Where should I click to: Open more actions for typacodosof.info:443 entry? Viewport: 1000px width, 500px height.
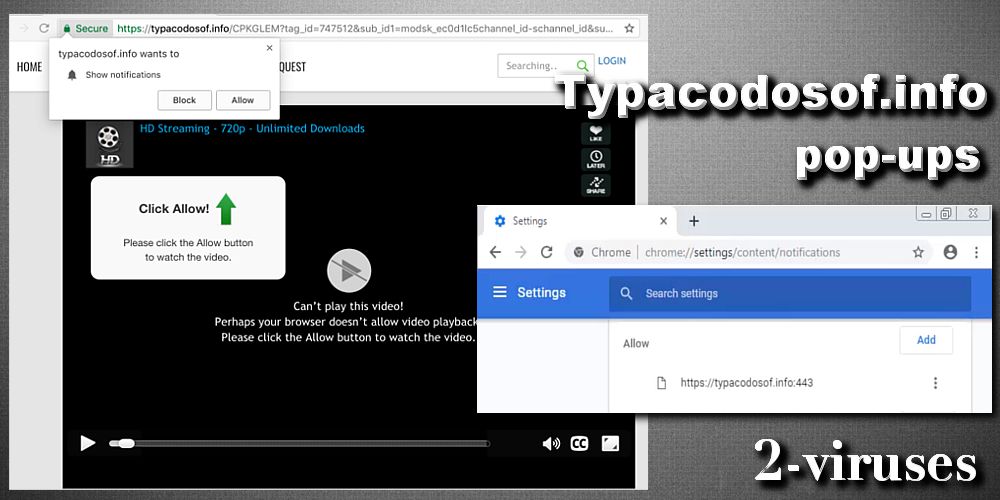pos(936,383)
